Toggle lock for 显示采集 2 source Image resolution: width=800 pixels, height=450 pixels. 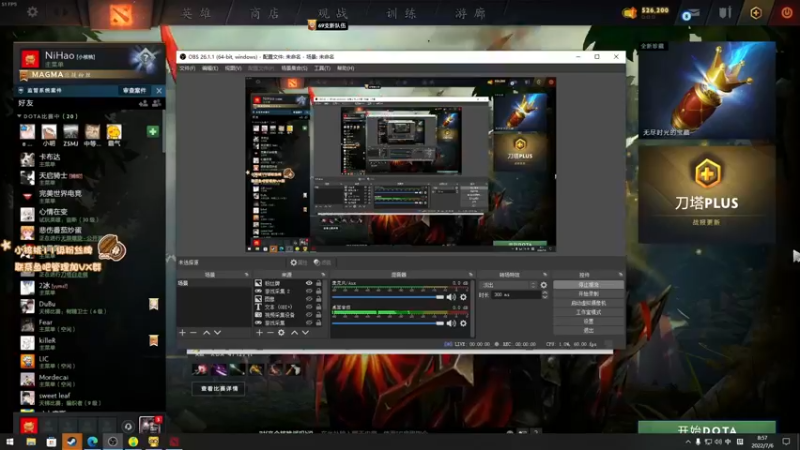tap(318, 291)
